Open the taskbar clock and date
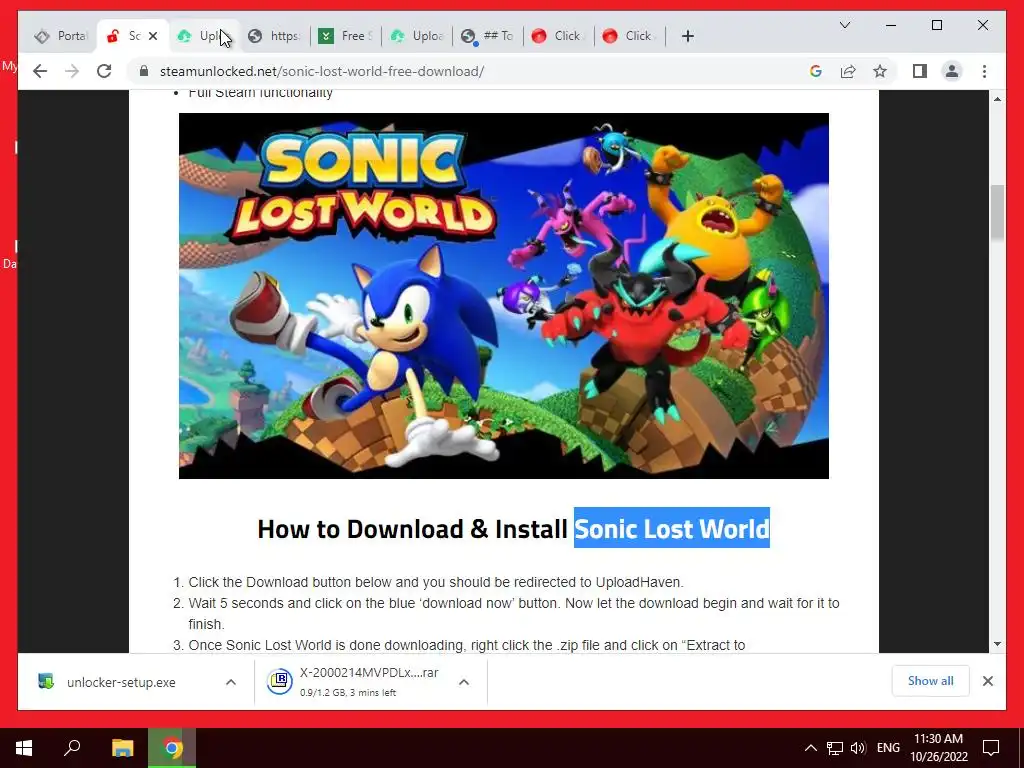Viewport: 1024px width, 768px height. point(938,748)
